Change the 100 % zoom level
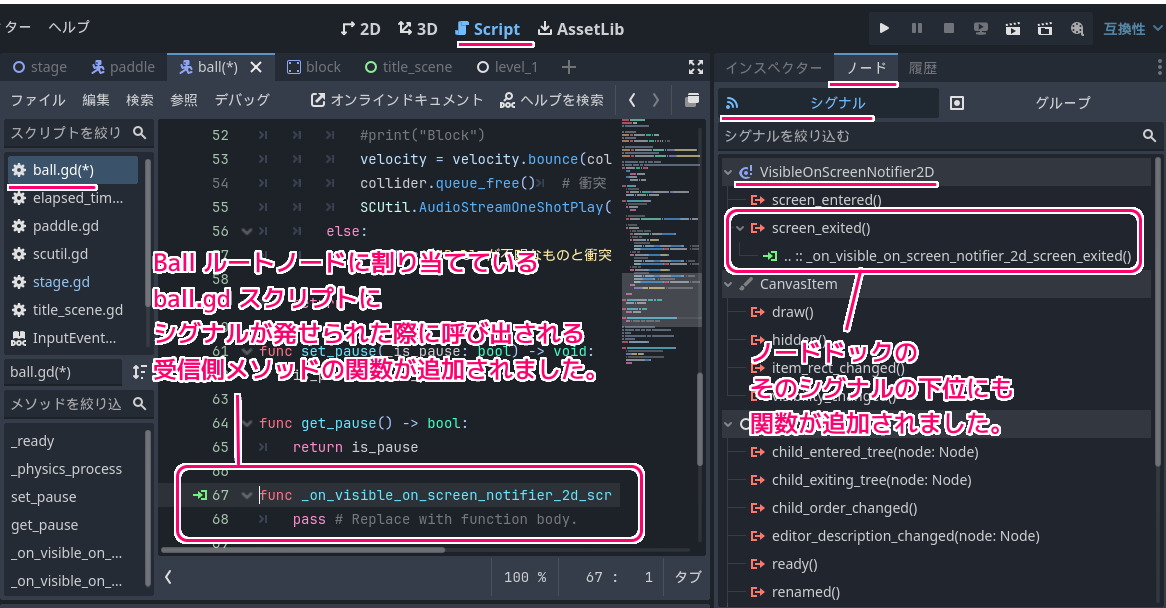 click(x=524, y=577)
